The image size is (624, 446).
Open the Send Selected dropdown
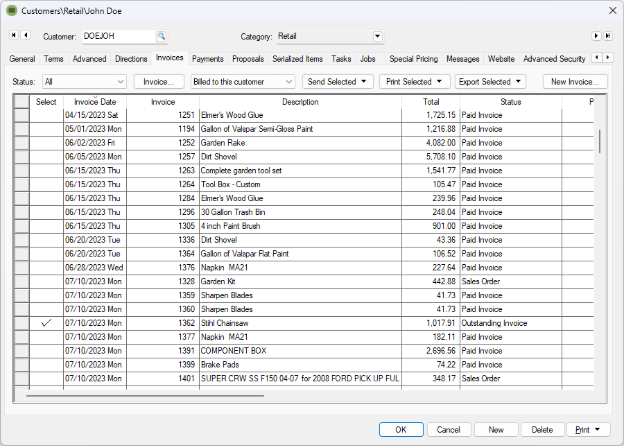(337, 82)
